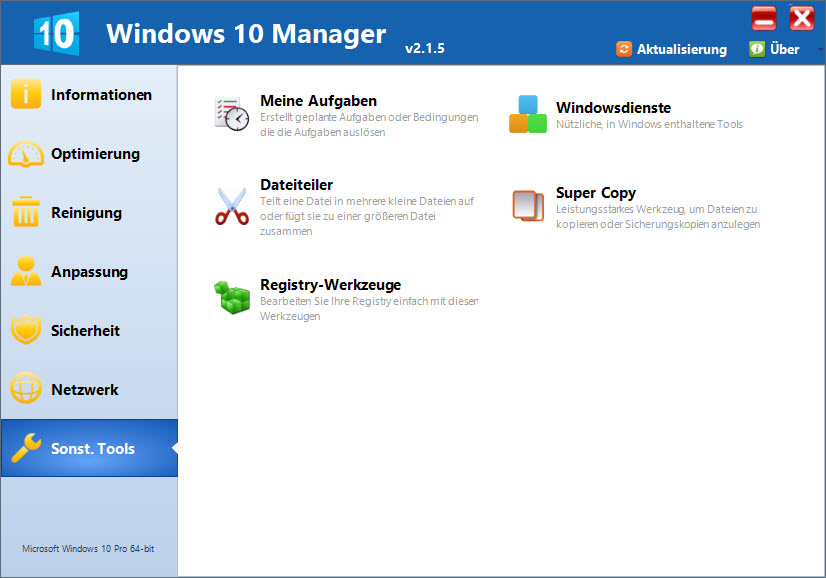Minimize the Windows 10 Manager window
826x578 pixels.
[764, 18]
